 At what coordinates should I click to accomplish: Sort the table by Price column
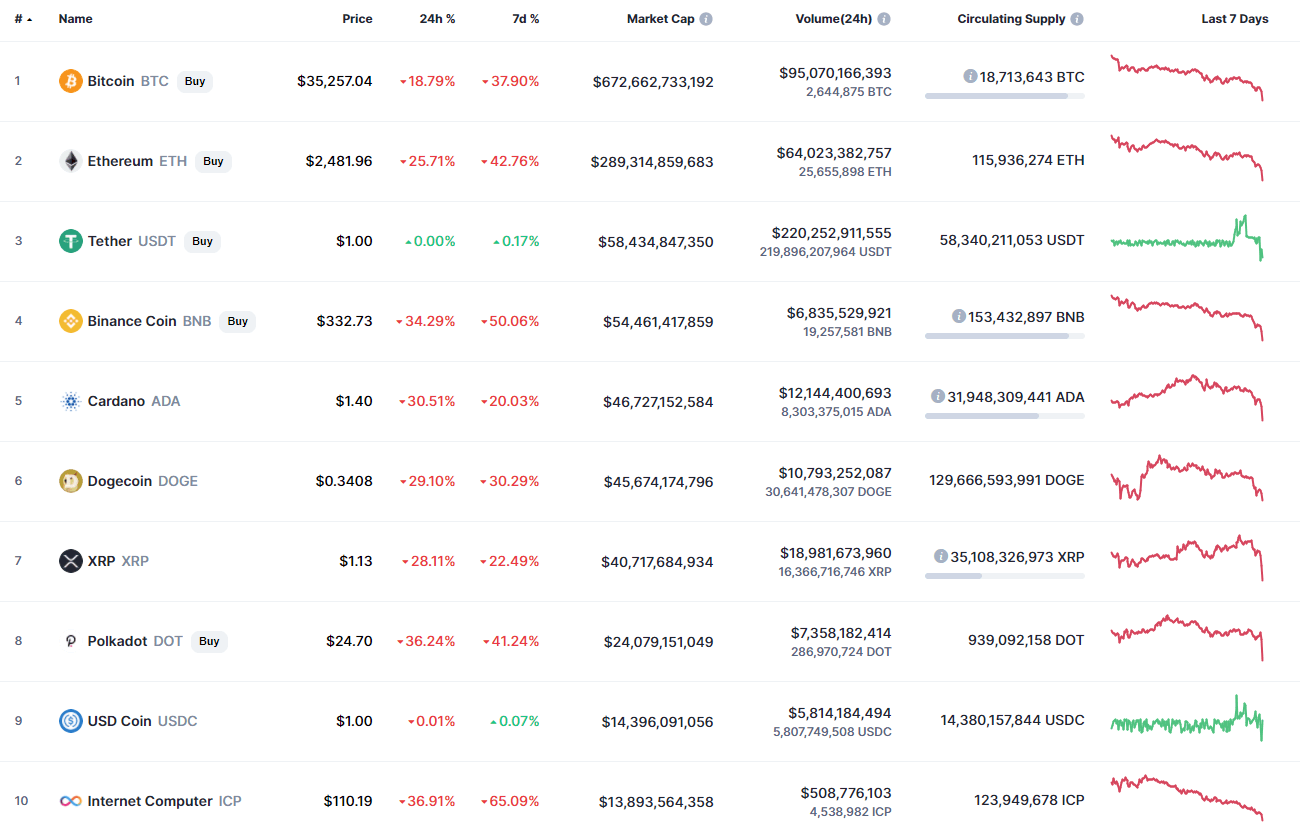click(357, 18)
